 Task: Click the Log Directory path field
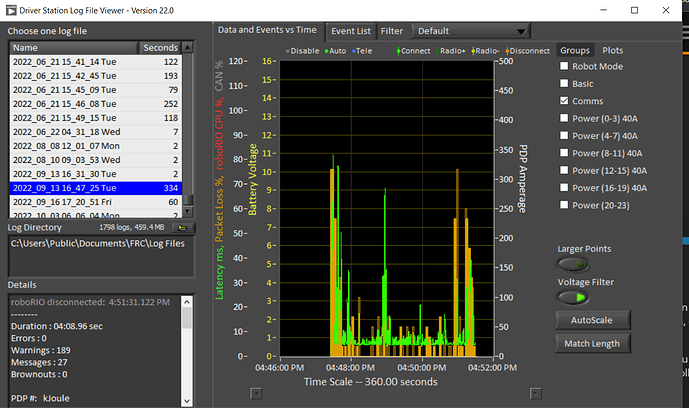coord(101,256)
